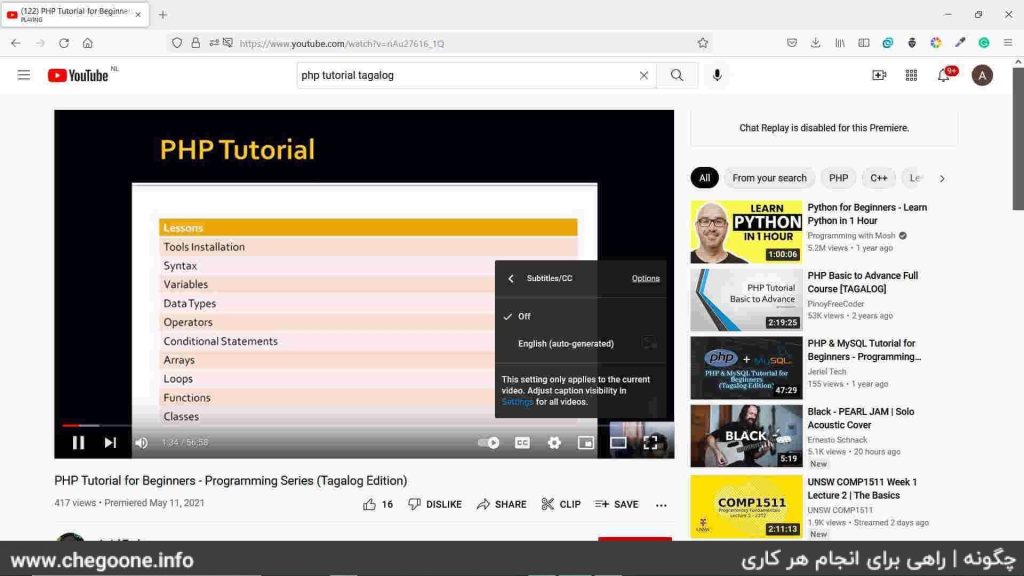This screenshot has width=1024, height=576.
Task: Open the more actions ellipsis menu
Action: [661, 505]
